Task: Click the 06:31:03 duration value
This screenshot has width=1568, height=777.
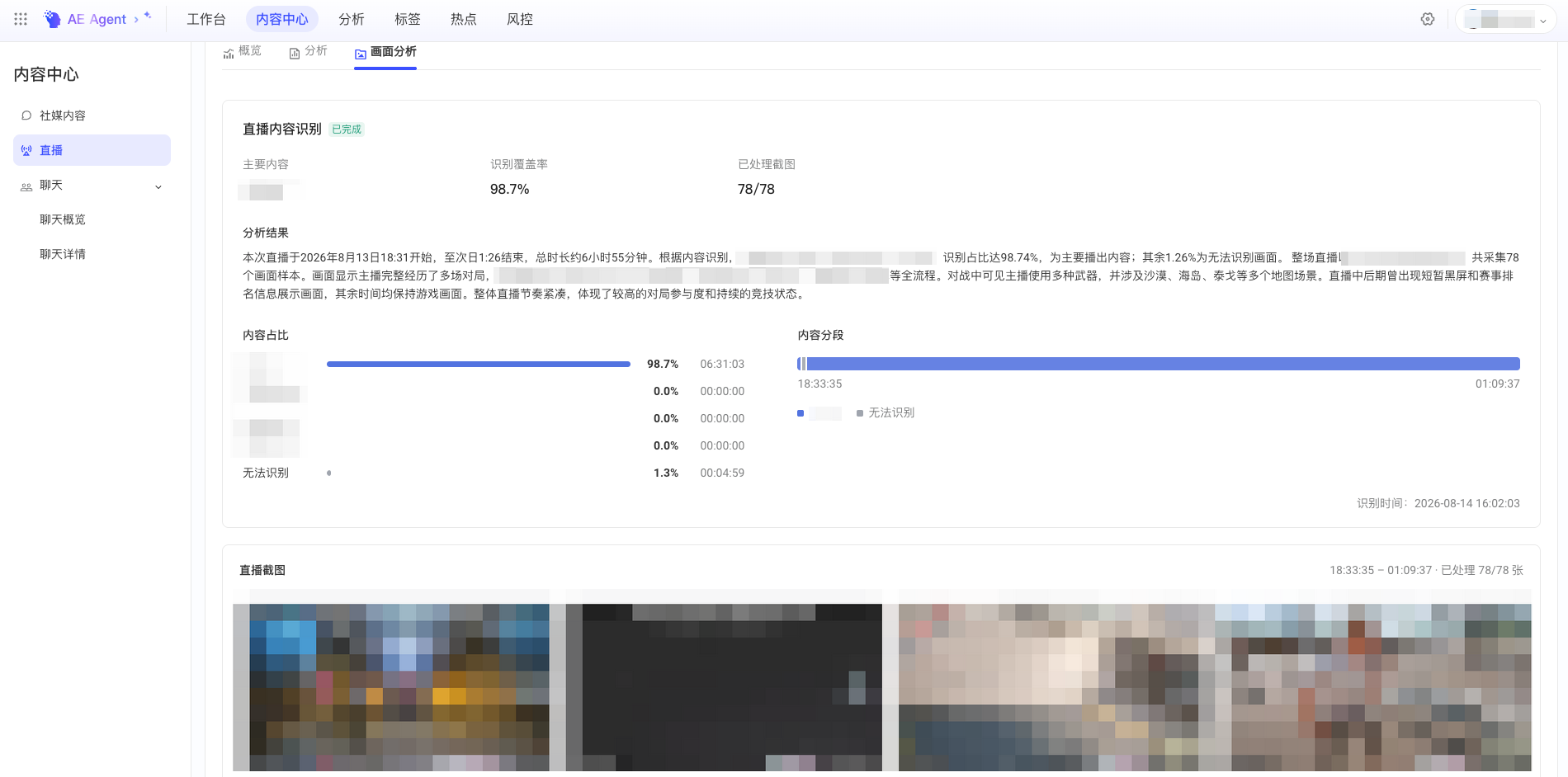Action: click(x=722, y=364)
